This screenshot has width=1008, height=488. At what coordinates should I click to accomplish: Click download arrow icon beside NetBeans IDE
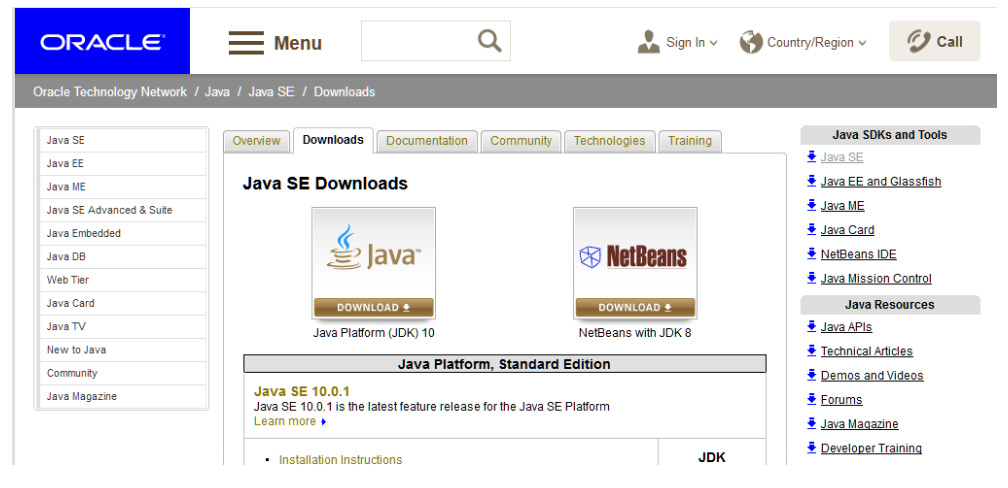coord(811,253)
